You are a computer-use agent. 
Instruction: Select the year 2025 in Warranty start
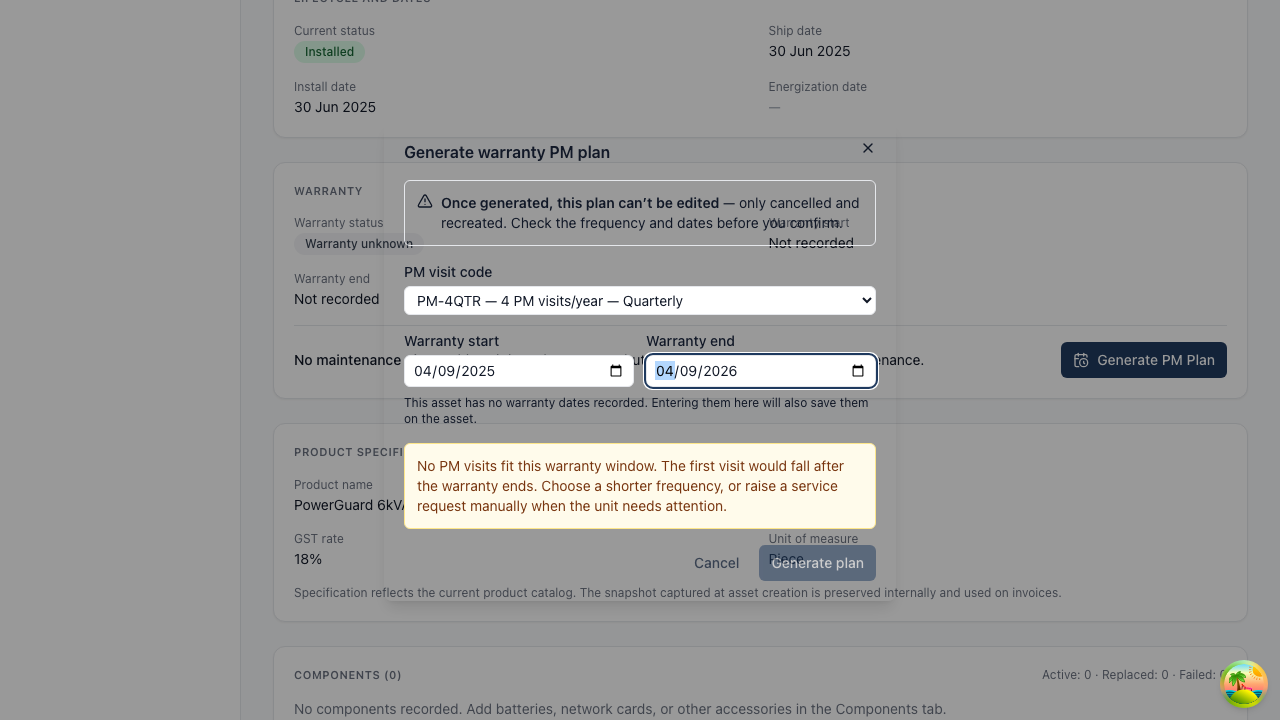(478, 371)
